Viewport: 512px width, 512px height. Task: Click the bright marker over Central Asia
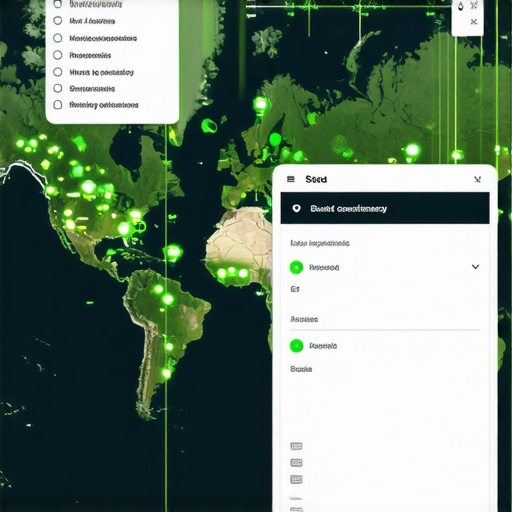tap(412, 150)
